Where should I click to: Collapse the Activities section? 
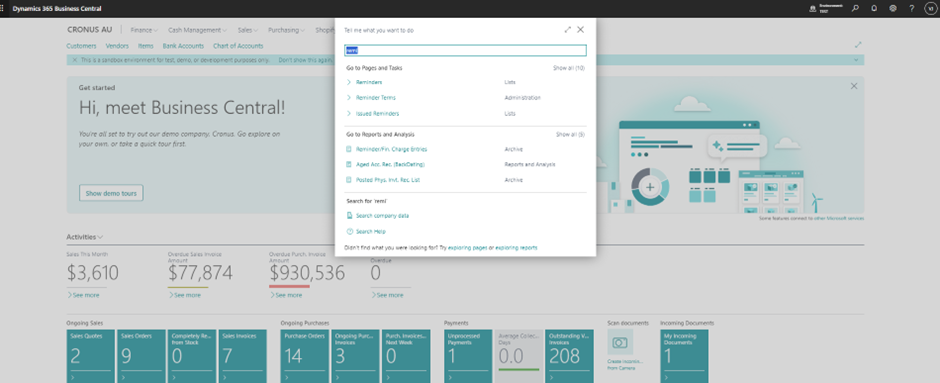pyautogui.click(x=85, y=237)
